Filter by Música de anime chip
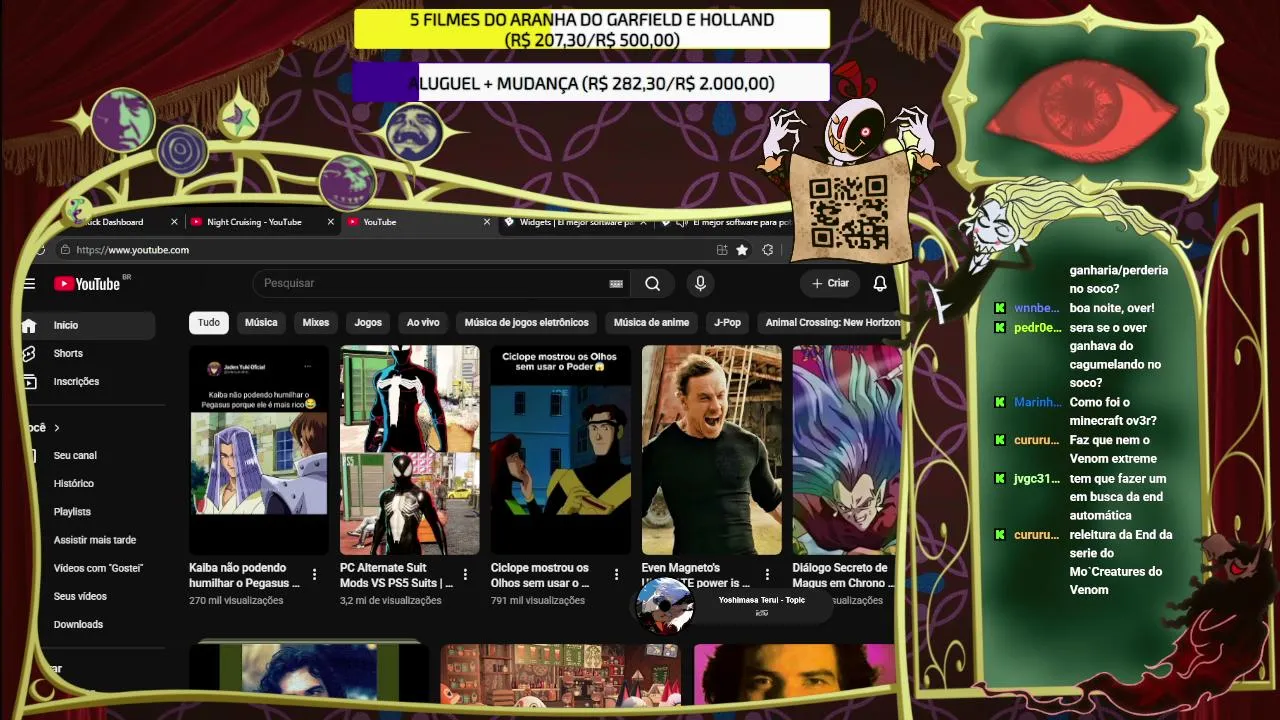Image resolution: width=1280 pixels, height=720 pixels. (651, 323)
